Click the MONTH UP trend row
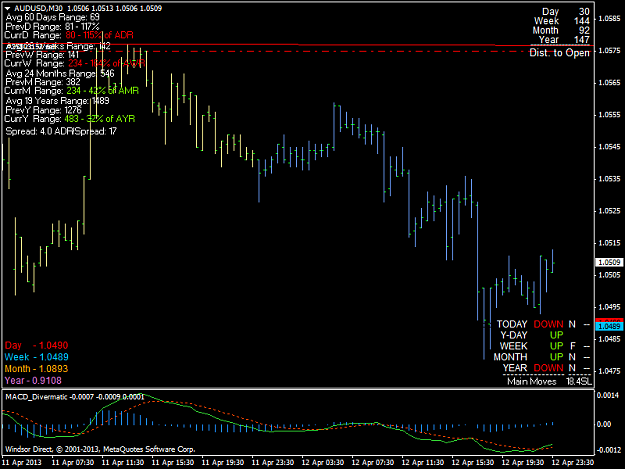This screenshot has width=625, height=469. pos(542,357)
